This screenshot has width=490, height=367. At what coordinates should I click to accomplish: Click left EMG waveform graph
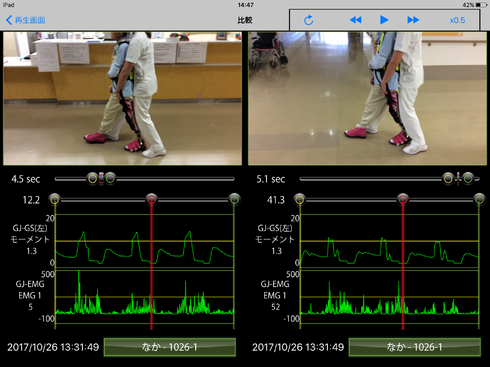[145, 297]
